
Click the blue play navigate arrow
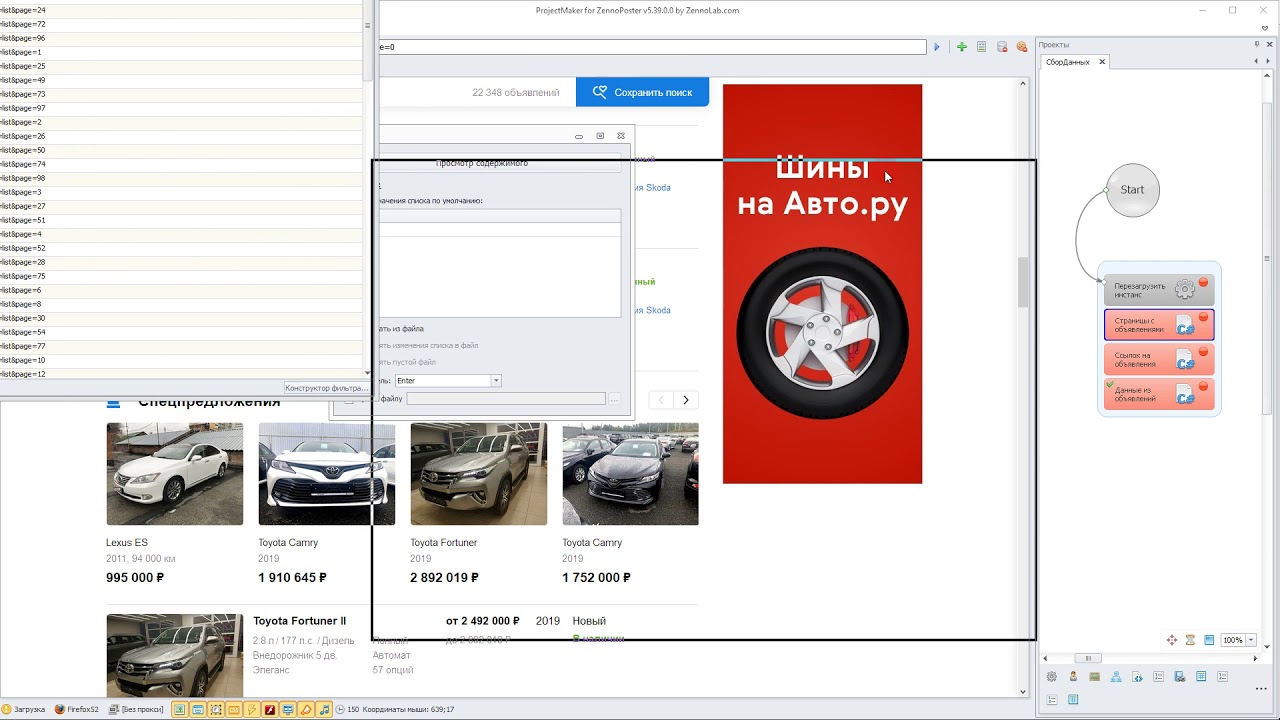(937, 47)
